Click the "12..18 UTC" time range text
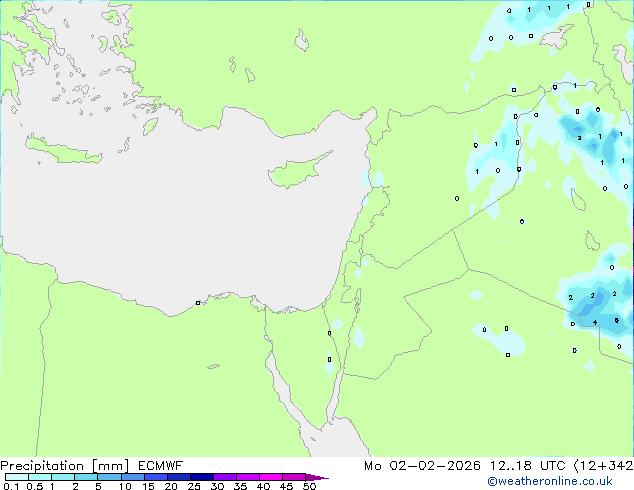 pos(527,466)
